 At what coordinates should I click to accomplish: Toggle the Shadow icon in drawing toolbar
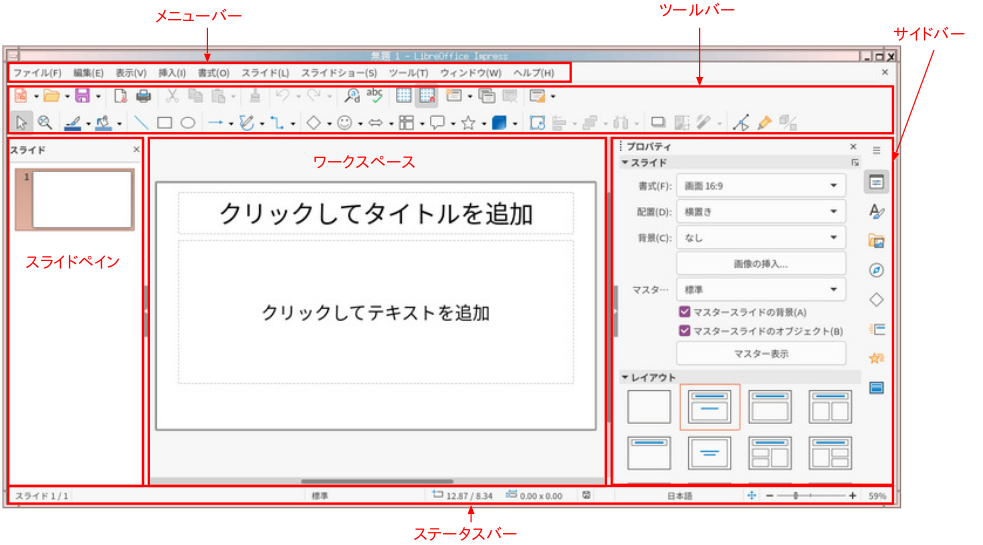tap(658, 122)
